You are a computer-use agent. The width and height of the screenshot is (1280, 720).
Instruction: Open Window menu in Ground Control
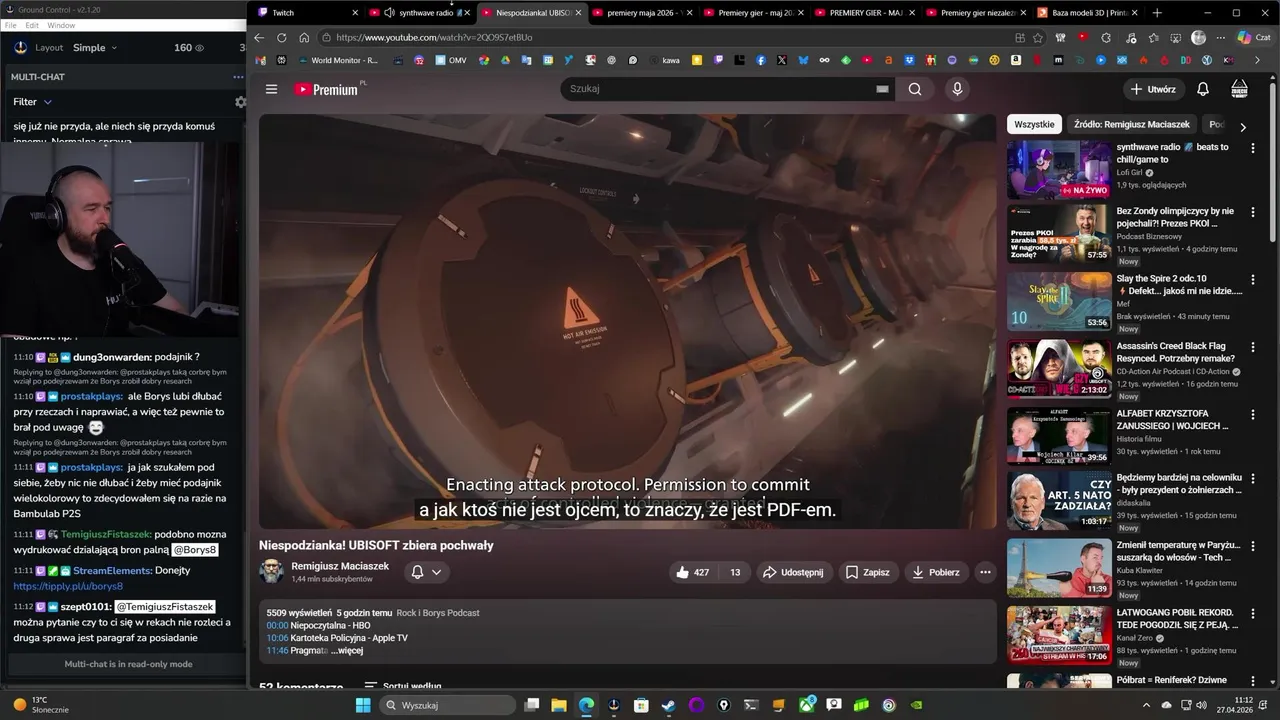click(x=61, y=25)
